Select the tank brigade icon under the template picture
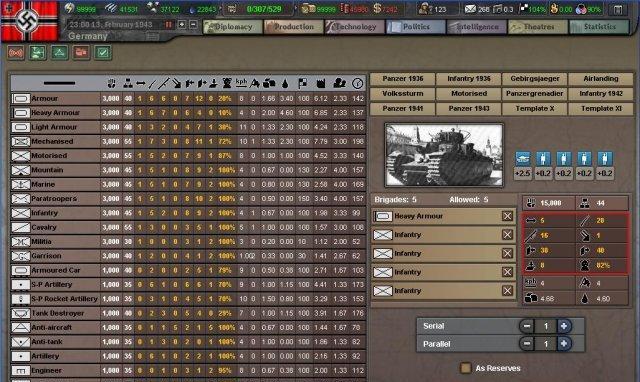The image size is (640, 382). click(x=522, y=158)
